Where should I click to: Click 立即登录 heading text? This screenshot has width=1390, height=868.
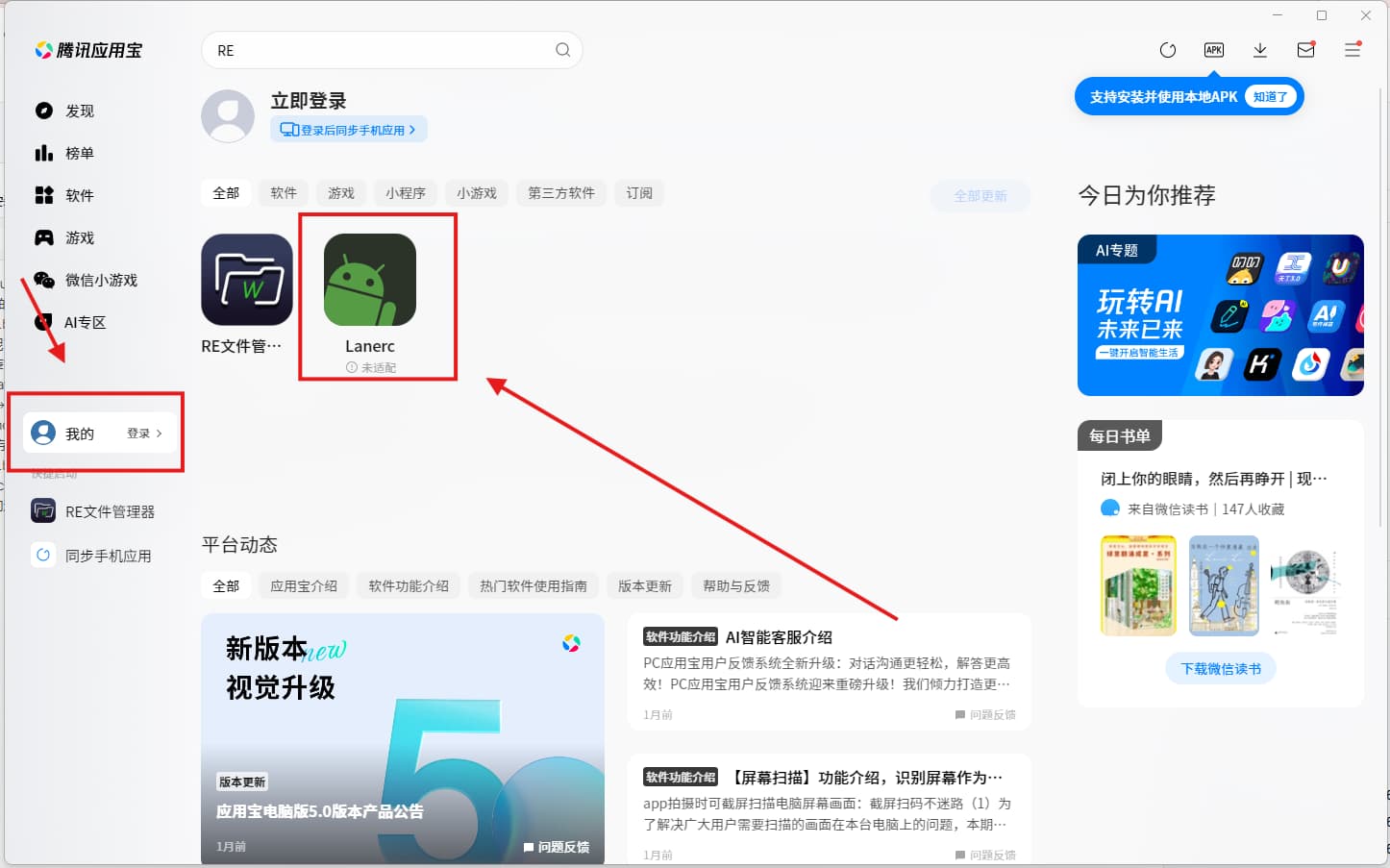[x=309, y=101]
